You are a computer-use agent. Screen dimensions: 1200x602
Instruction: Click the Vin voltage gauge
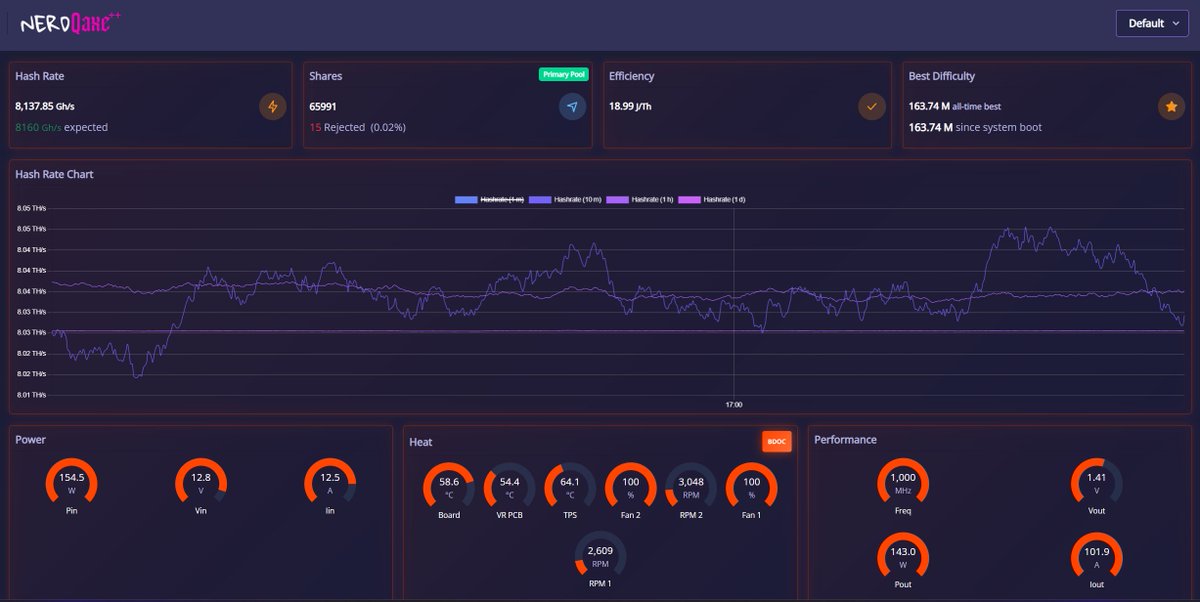[x=201, y=484]
